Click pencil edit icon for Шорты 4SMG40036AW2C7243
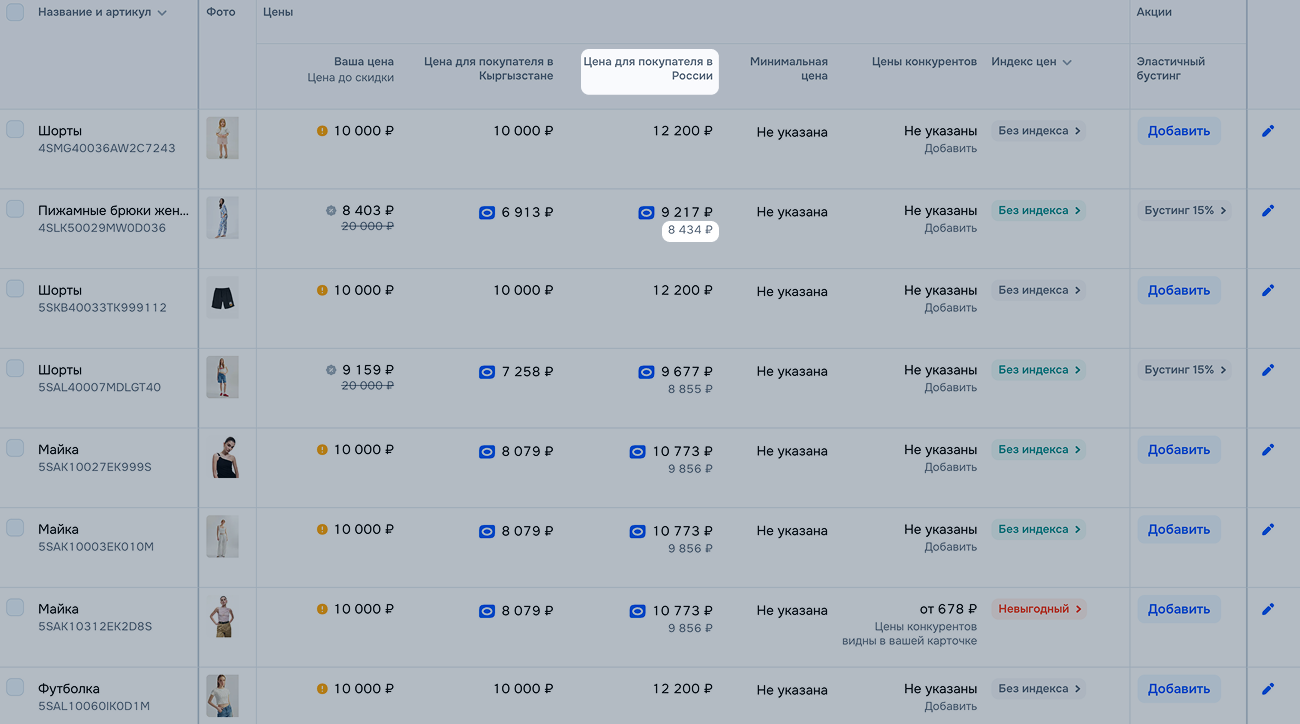 pyautogui.click(x=1268, y=131)
